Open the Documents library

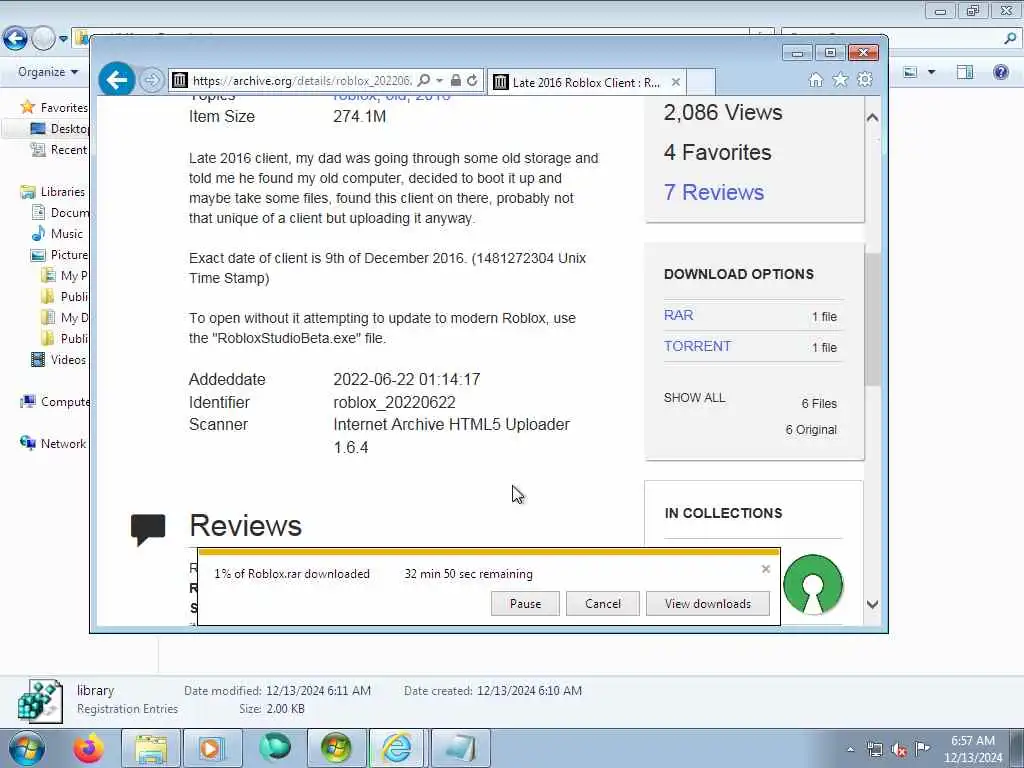(x=60, y=212)
